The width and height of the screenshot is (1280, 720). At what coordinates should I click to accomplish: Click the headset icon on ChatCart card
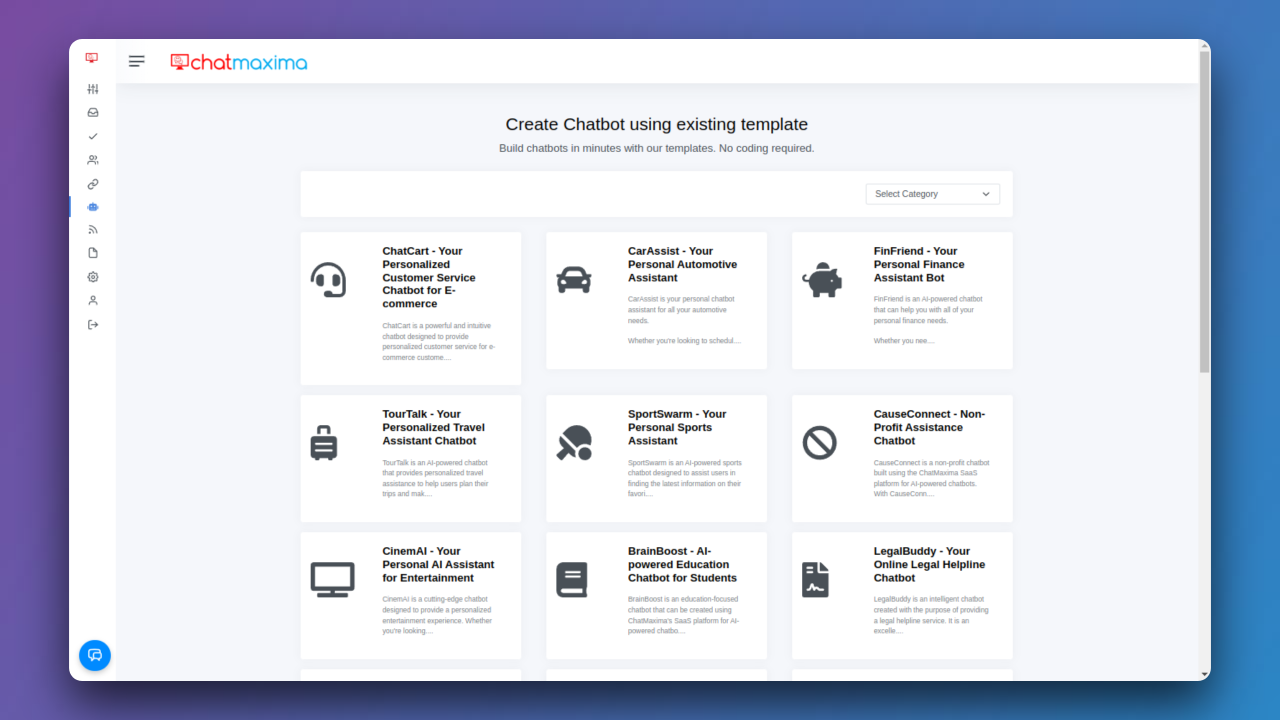tap(328, 280)
